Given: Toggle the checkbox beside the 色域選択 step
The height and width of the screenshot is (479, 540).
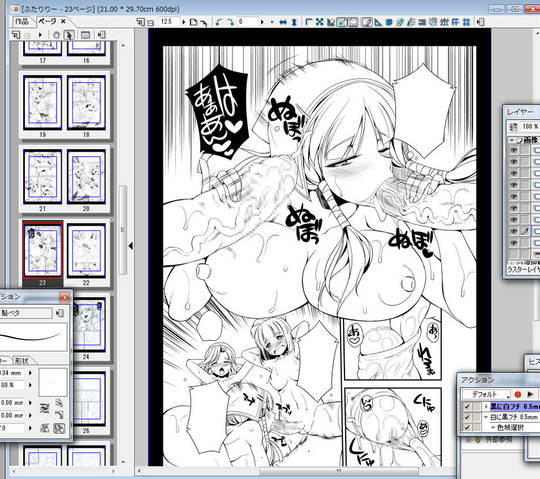Looking at the screenshot, I should [x=467, y=427].
